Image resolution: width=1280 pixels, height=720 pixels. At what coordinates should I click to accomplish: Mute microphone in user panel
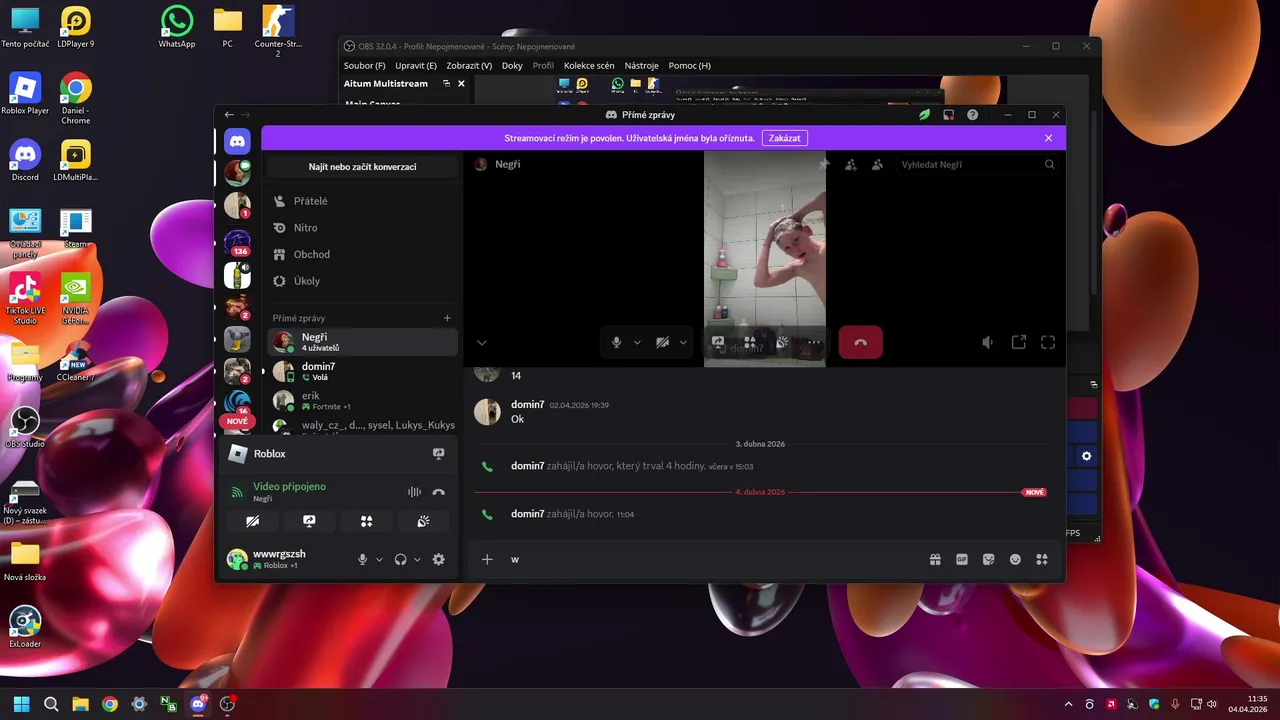[363, 560]
